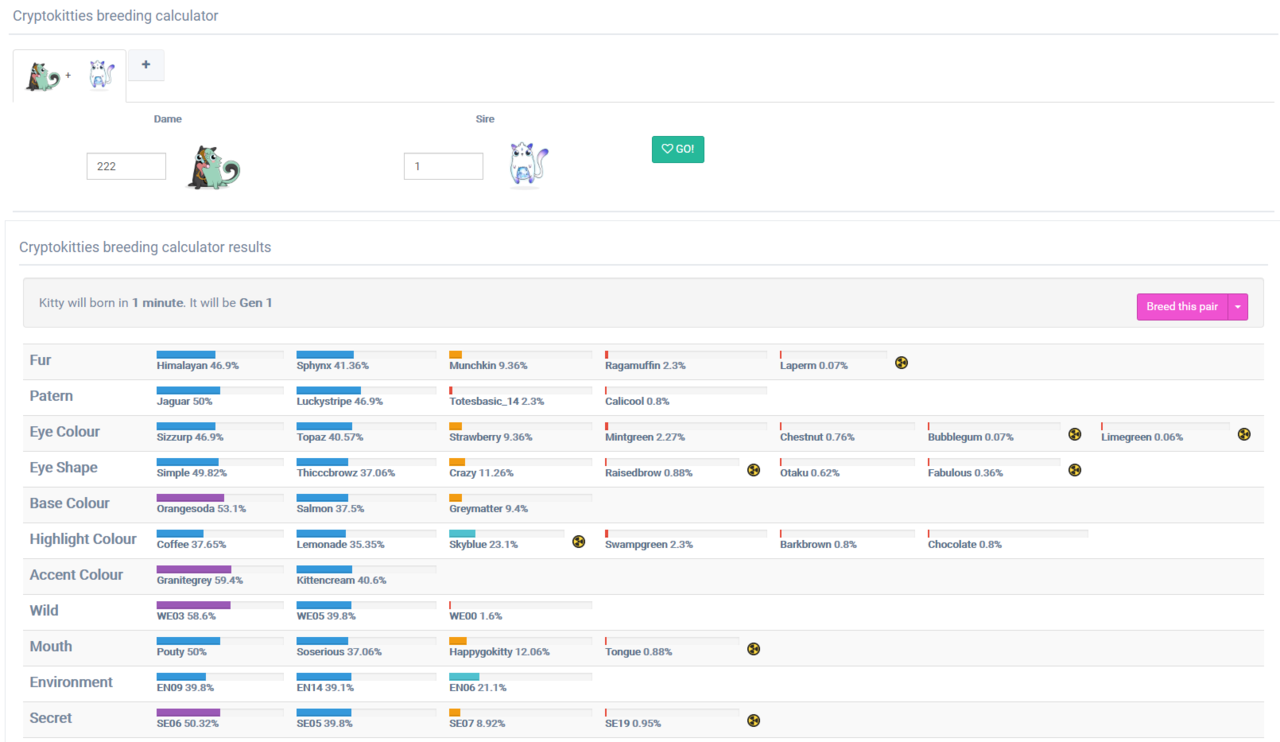The height and width of the screenshot is (742, 1280).
Task: Click the Coffee 37.65% label
Action: click(191, 545)
